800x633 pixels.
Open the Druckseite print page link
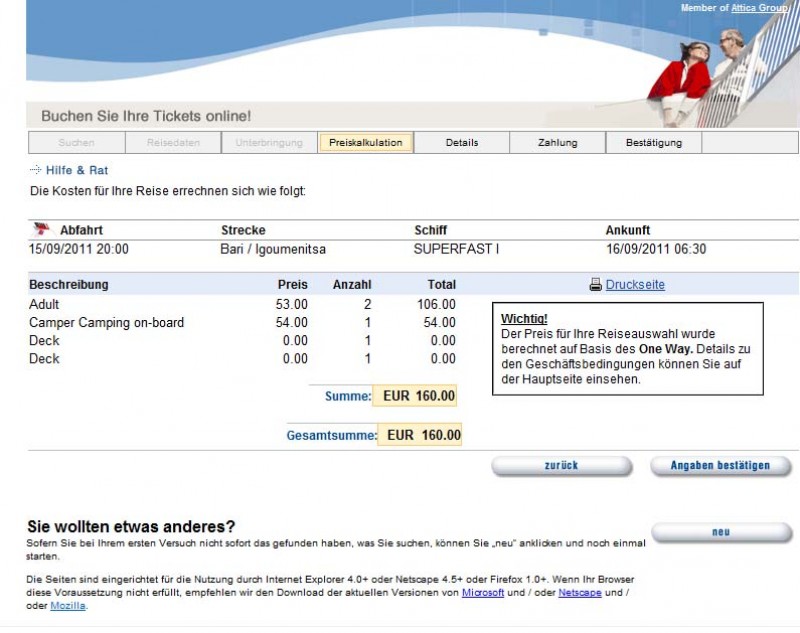tap(635, 285)
